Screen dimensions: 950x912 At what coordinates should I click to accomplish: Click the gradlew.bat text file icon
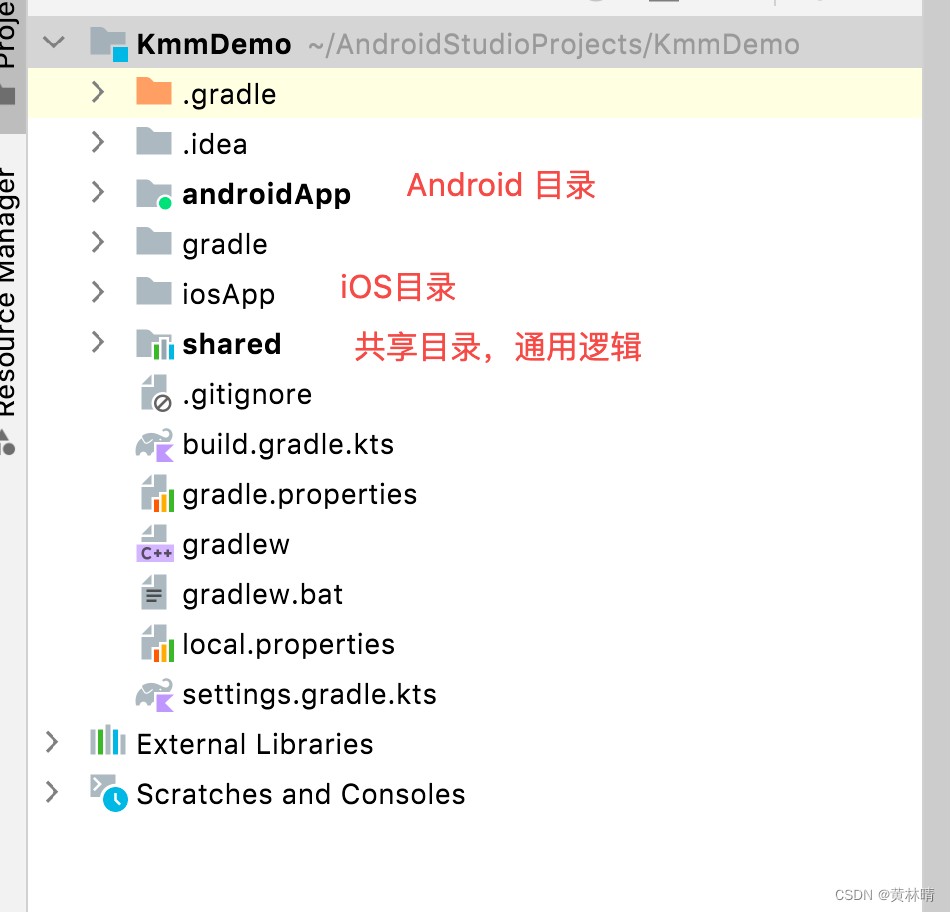[154, 592]
